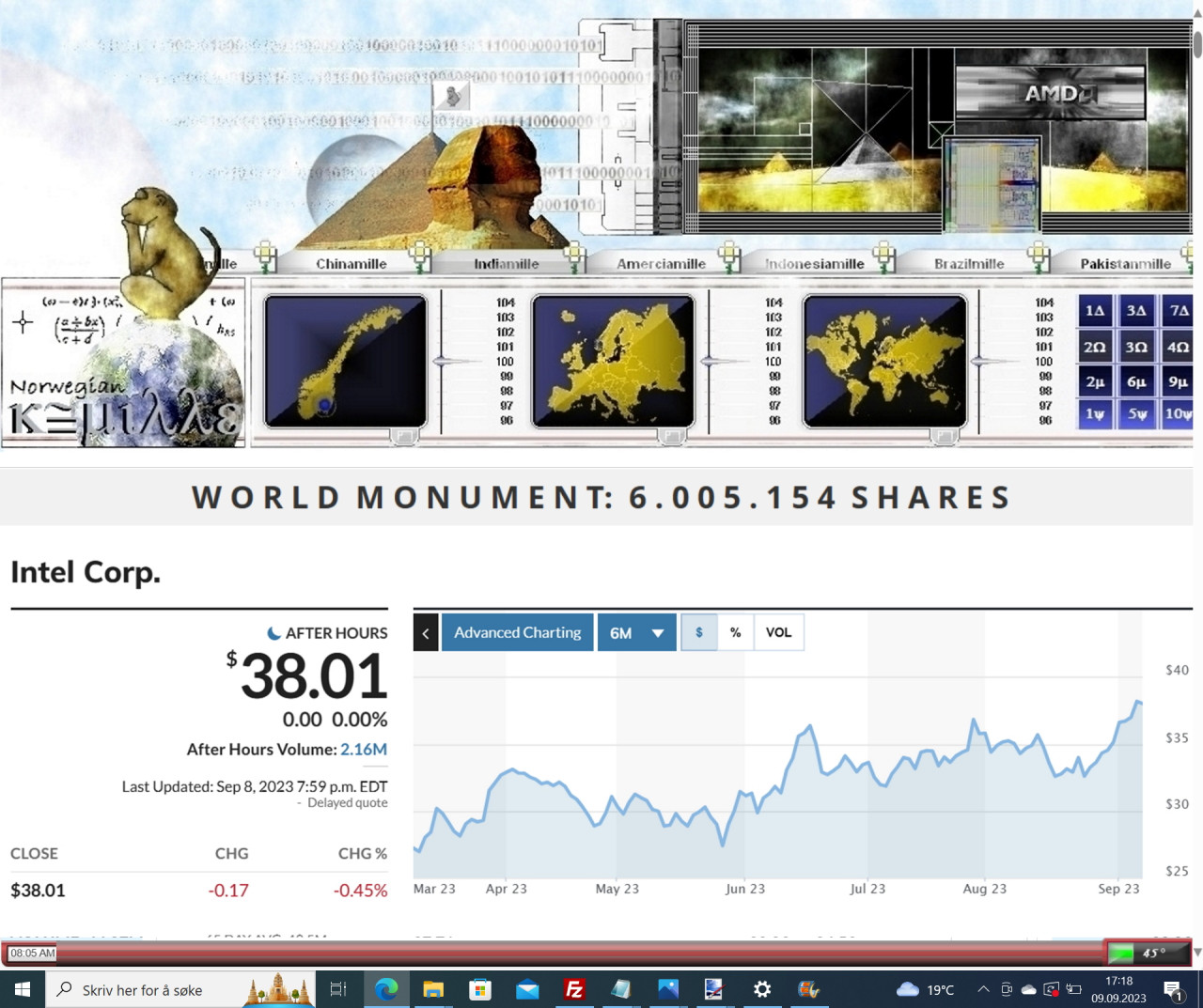1203x1008 pixels.
Task: Select the $ chart mode
Action: tap(699, 632)
